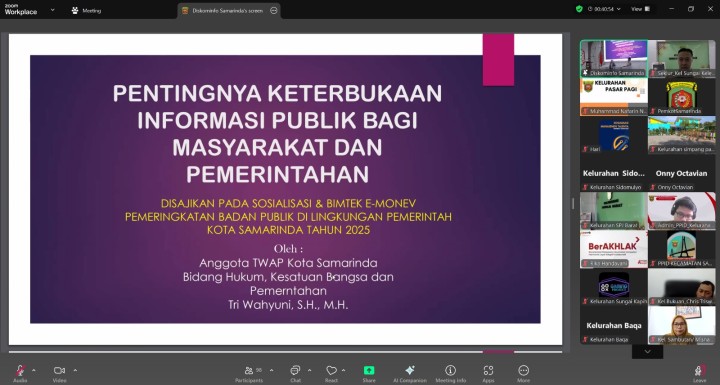
Task: Select the Kel Bukuan_Chris video thumbnail
Action: 682,287
